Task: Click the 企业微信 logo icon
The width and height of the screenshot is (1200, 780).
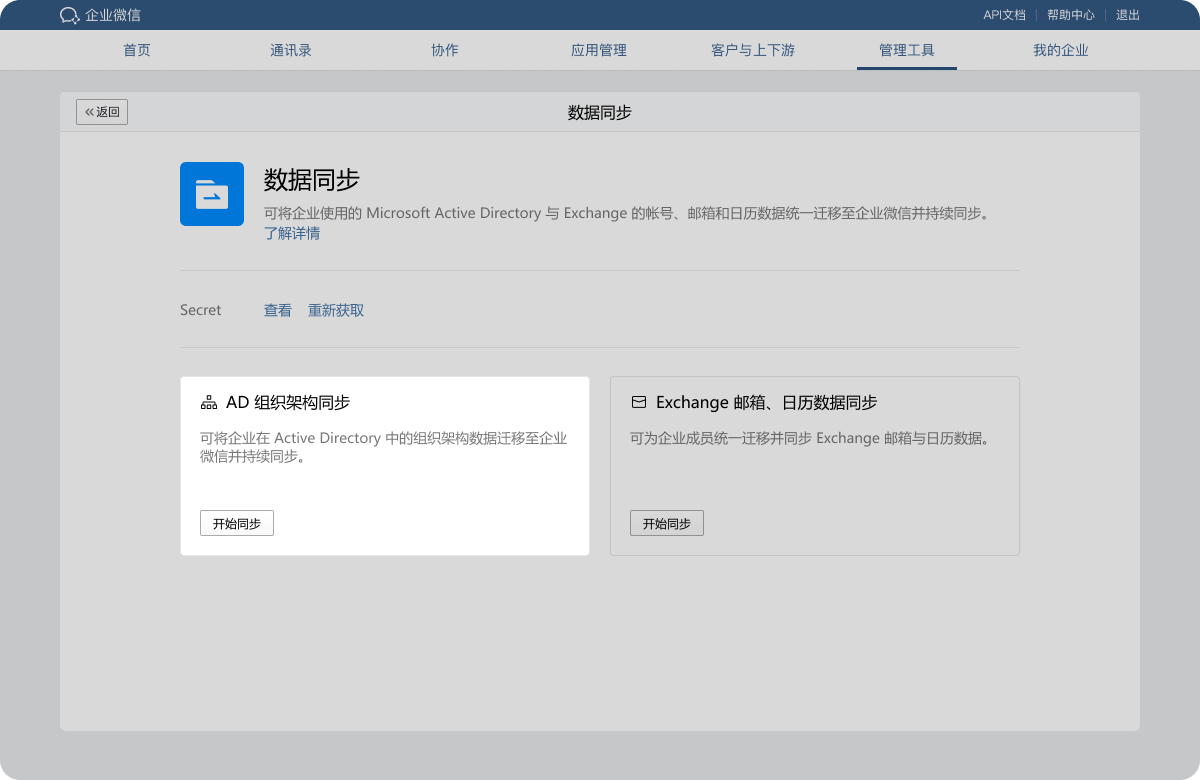Action: tap(69, 15)
